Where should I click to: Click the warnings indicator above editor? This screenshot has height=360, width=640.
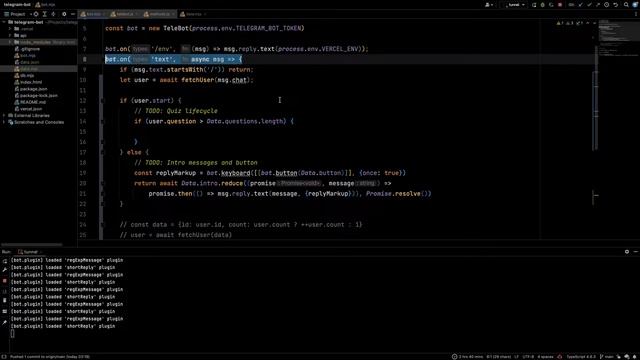tap(560, 23)
